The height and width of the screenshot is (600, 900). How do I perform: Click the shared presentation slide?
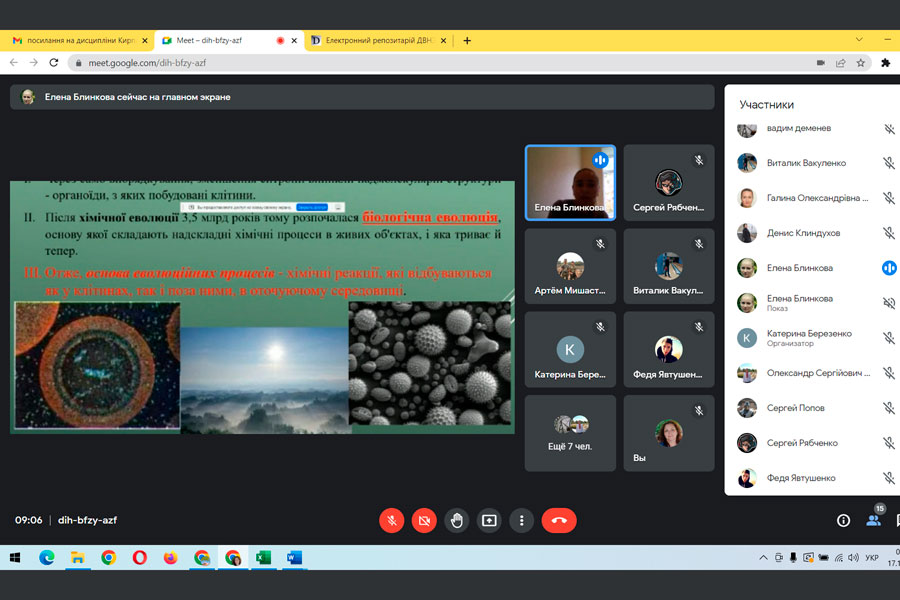262,307
